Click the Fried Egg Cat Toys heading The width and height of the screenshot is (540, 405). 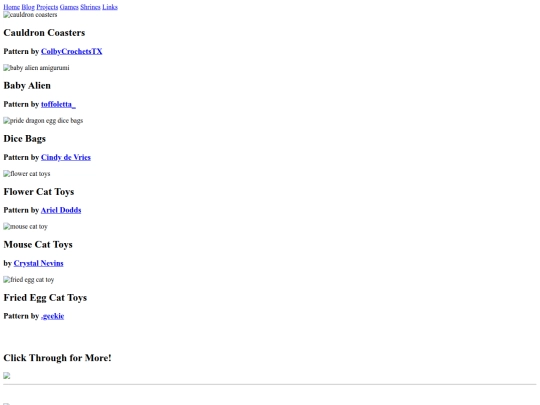45,298
